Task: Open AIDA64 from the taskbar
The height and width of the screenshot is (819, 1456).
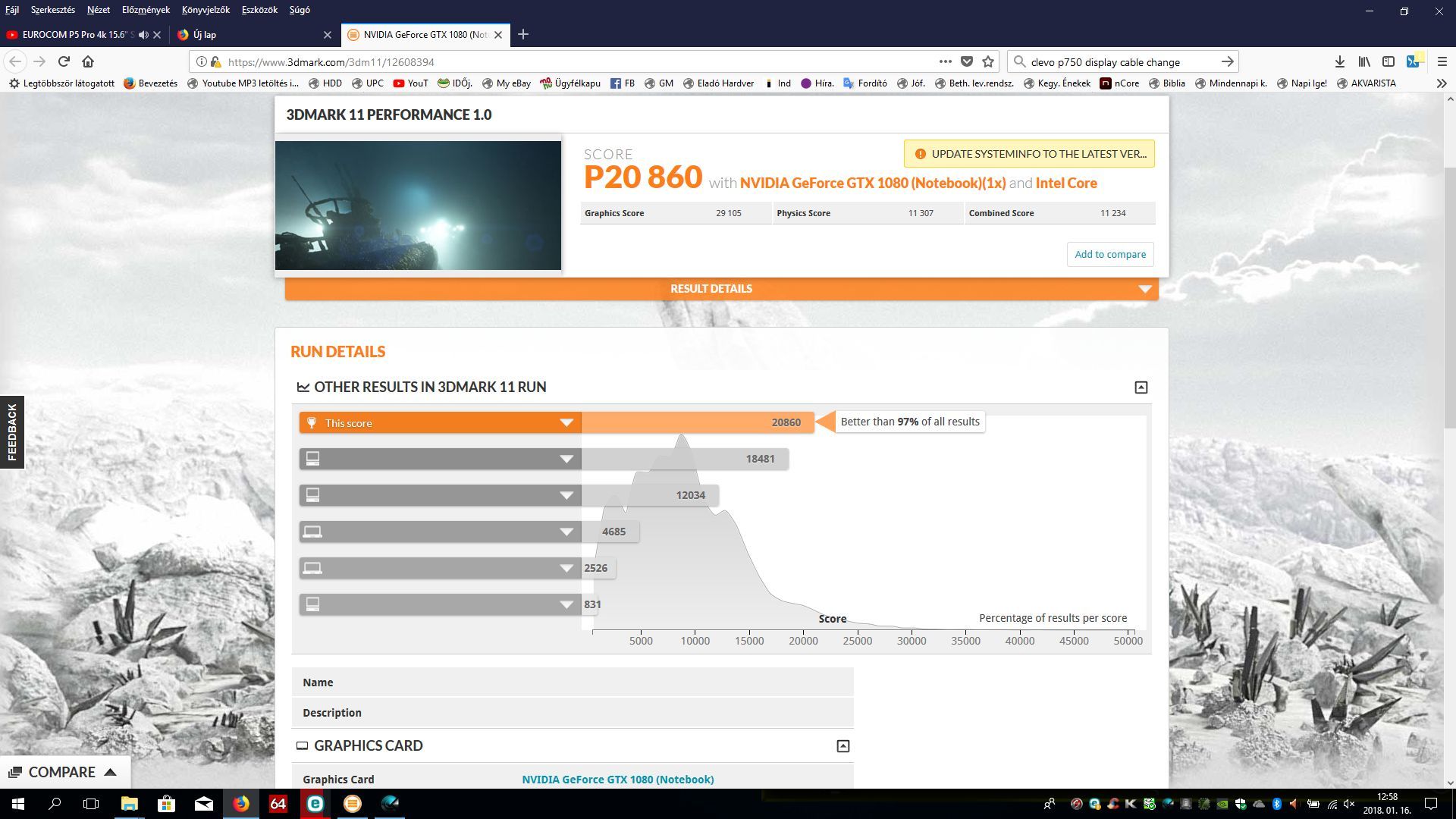Action: [278, 804]
